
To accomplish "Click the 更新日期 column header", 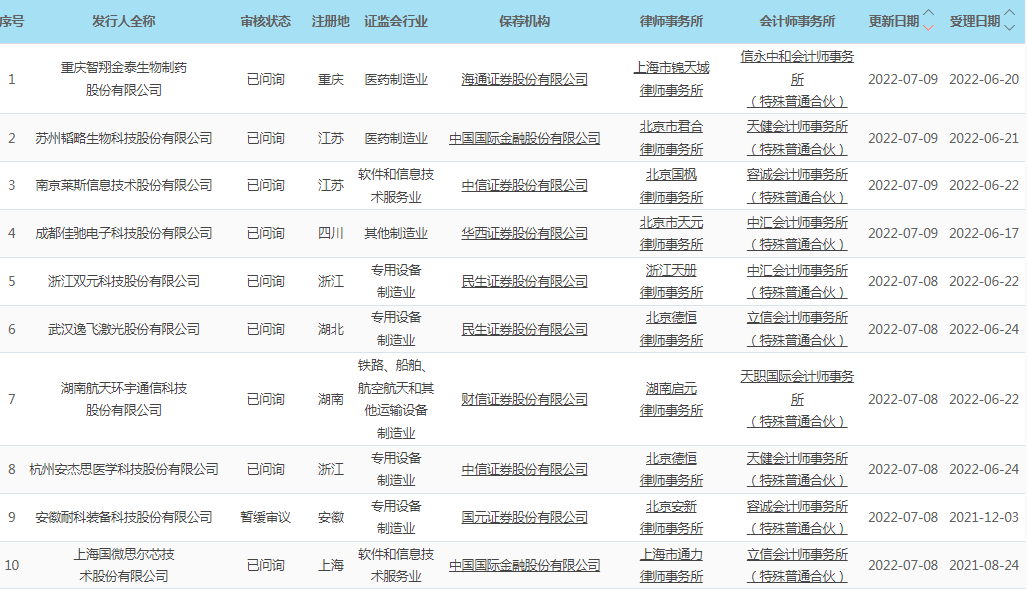I will click(x=893, y=21).
